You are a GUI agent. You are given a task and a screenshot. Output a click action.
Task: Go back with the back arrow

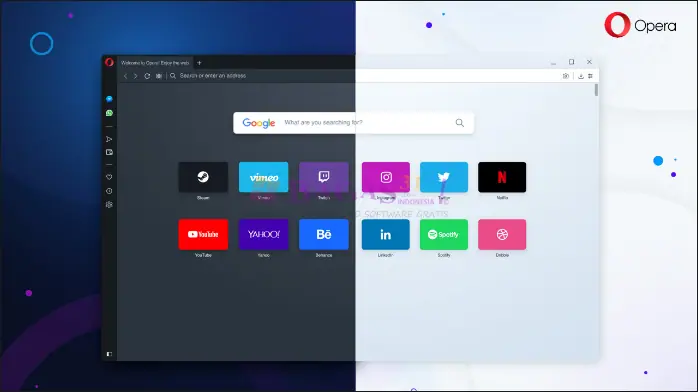(126, 76)
